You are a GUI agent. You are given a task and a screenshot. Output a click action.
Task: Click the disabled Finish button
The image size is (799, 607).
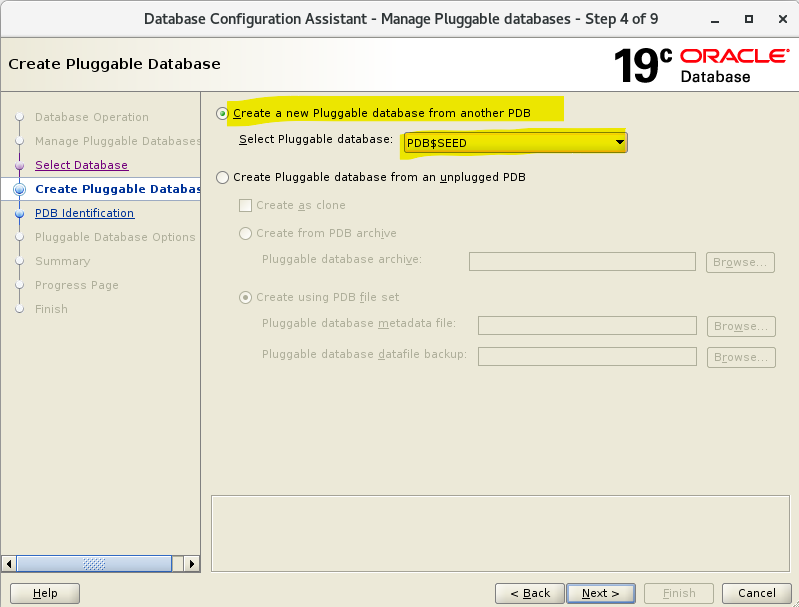pos(679,593)
